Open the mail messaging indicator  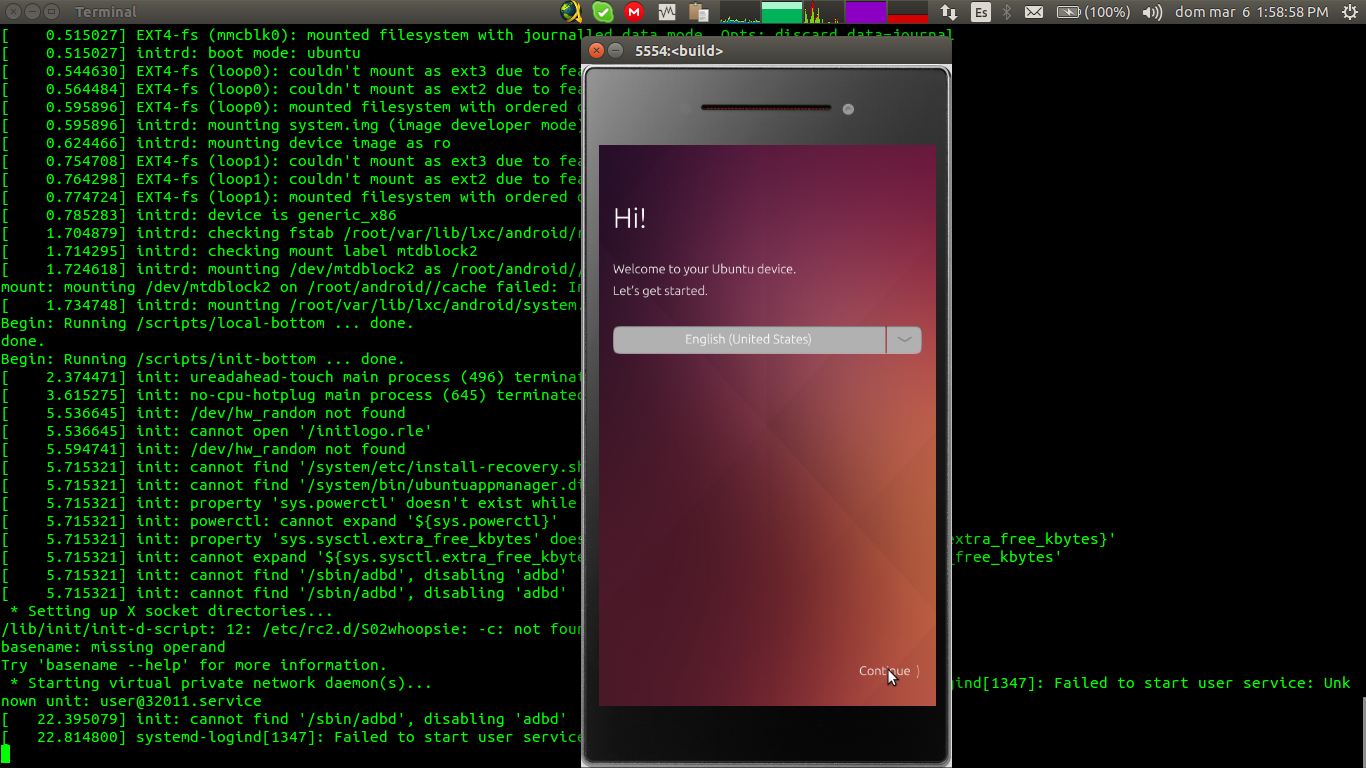(x=1034, y=12)
